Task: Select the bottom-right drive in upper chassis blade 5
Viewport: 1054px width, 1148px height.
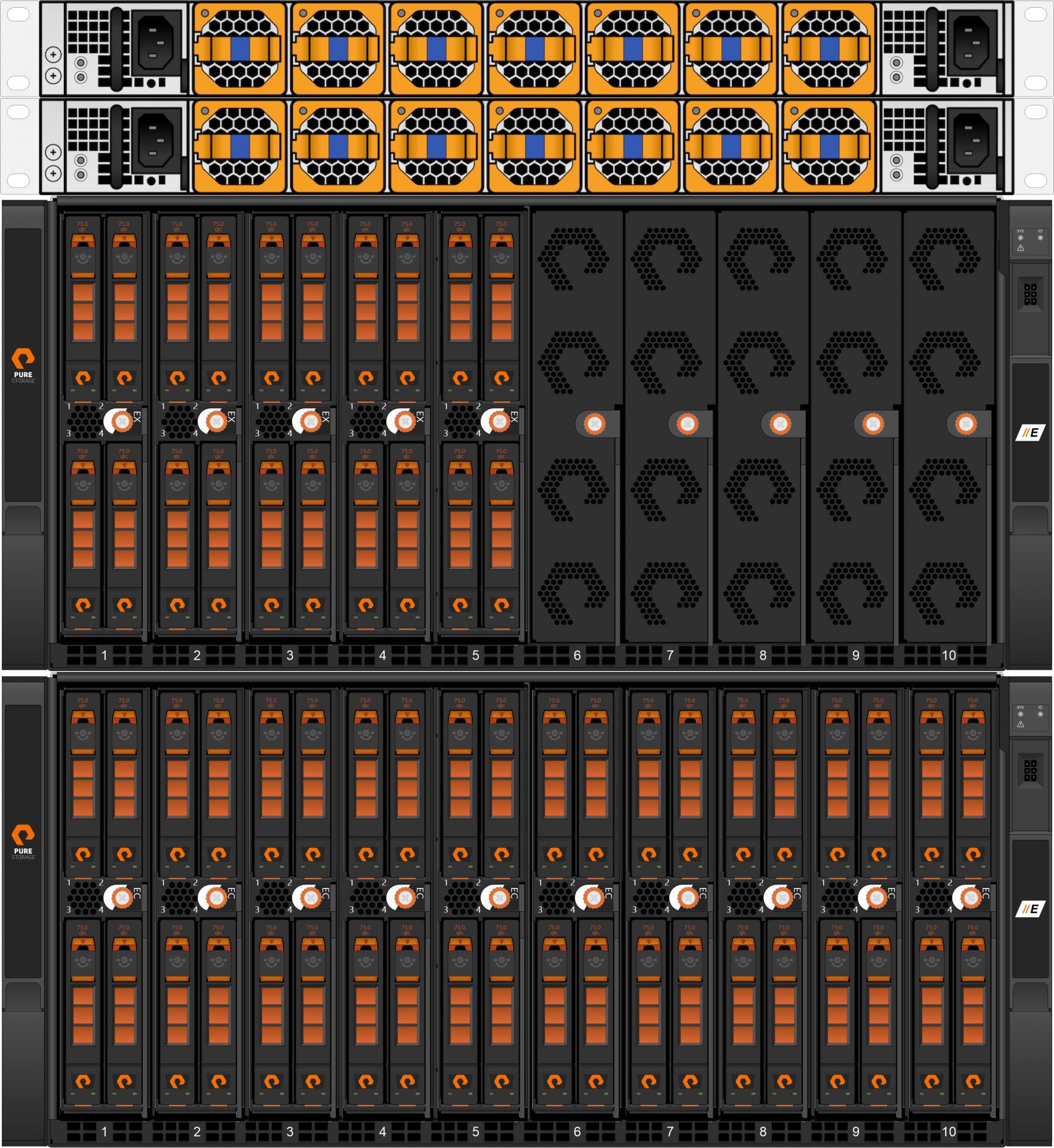Action: click(x=501, y=535)
